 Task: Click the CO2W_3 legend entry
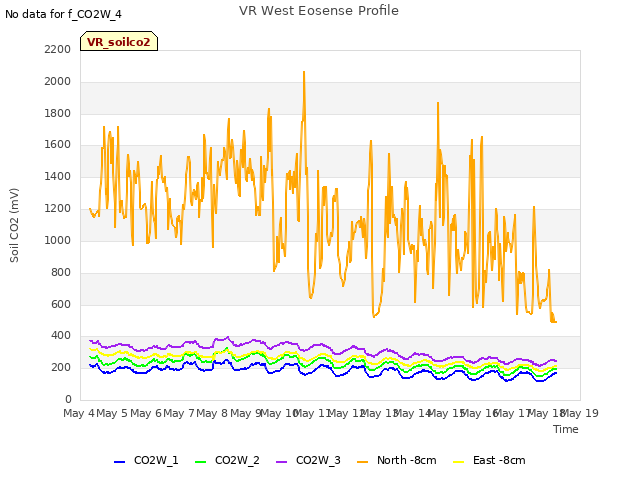pyautogui.click(x=308, y=461)
